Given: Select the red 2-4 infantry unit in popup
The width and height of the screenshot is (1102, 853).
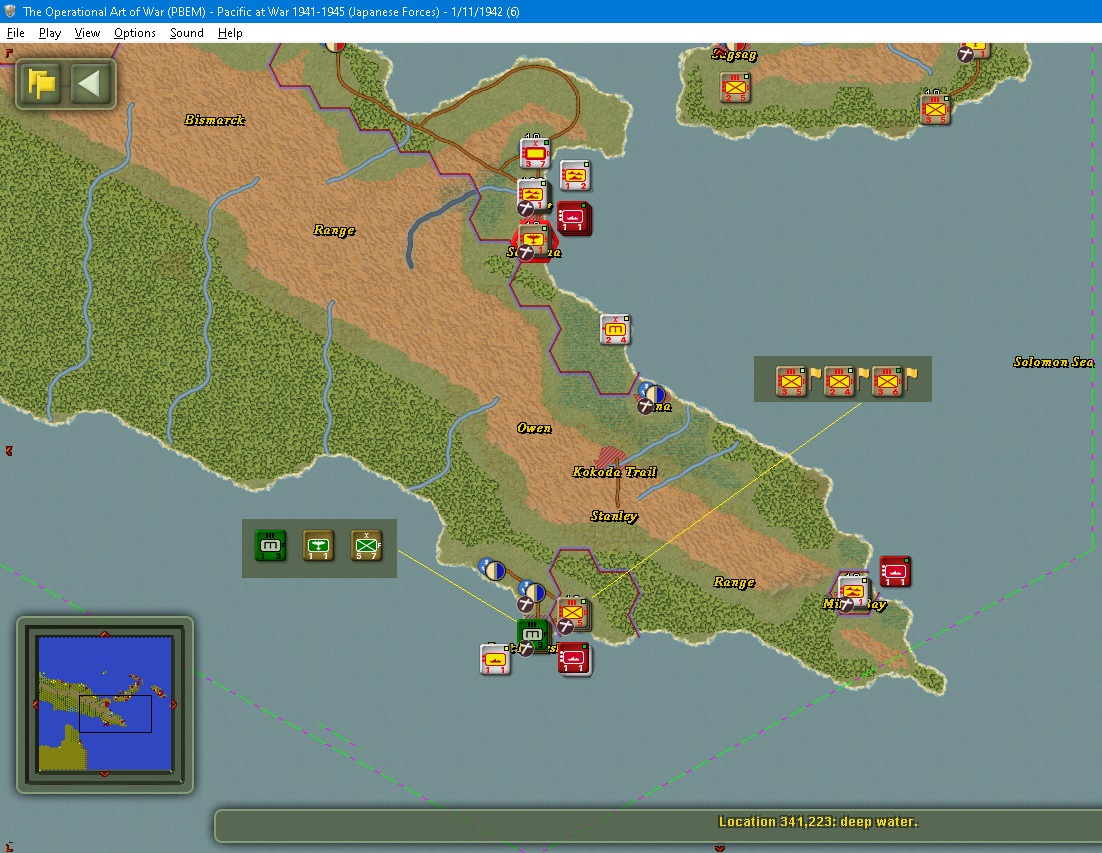Looking at the screenshot, I should point(839,382).
